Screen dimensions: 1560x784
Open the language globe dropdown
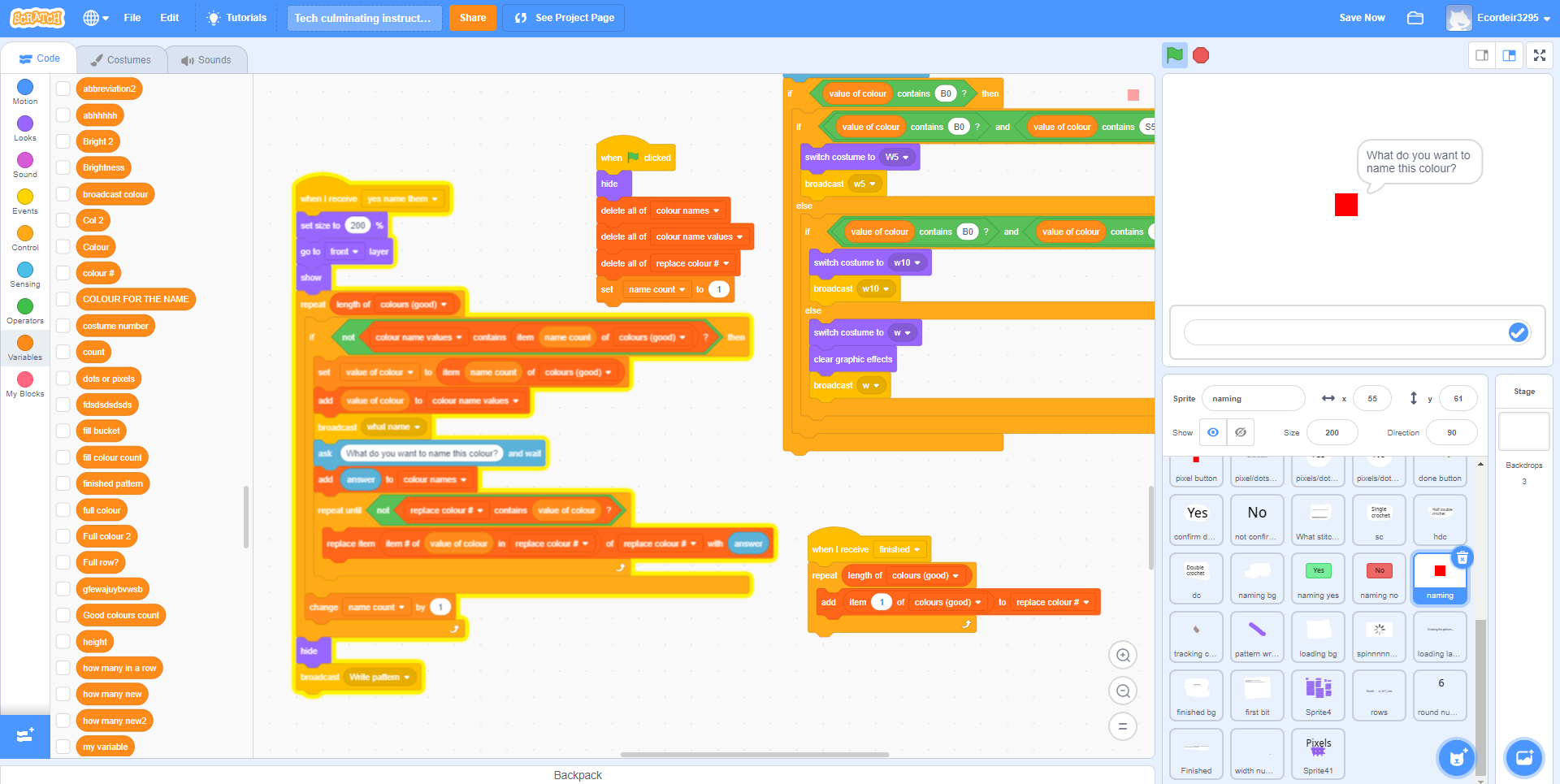point(96,18)
